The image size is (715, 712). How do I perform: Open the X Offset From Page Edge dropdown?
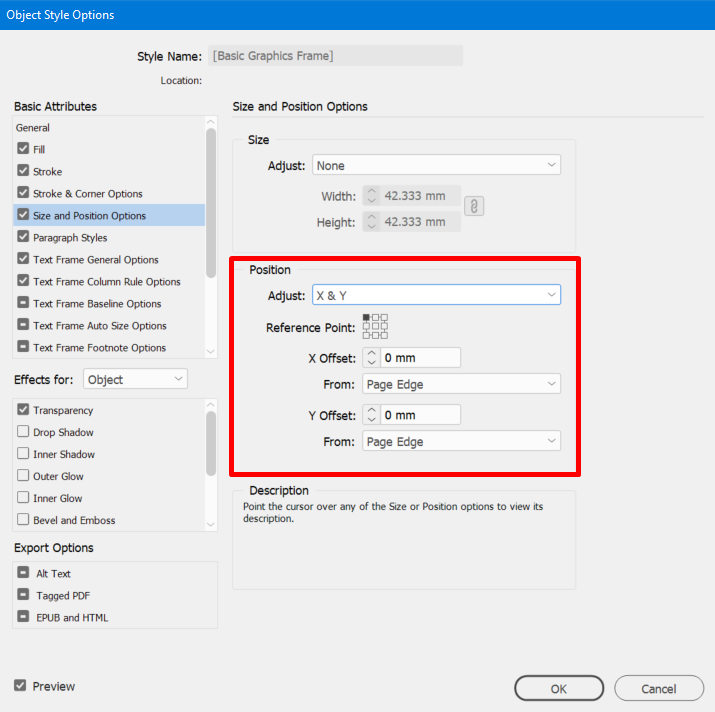(x=461, y=384)
